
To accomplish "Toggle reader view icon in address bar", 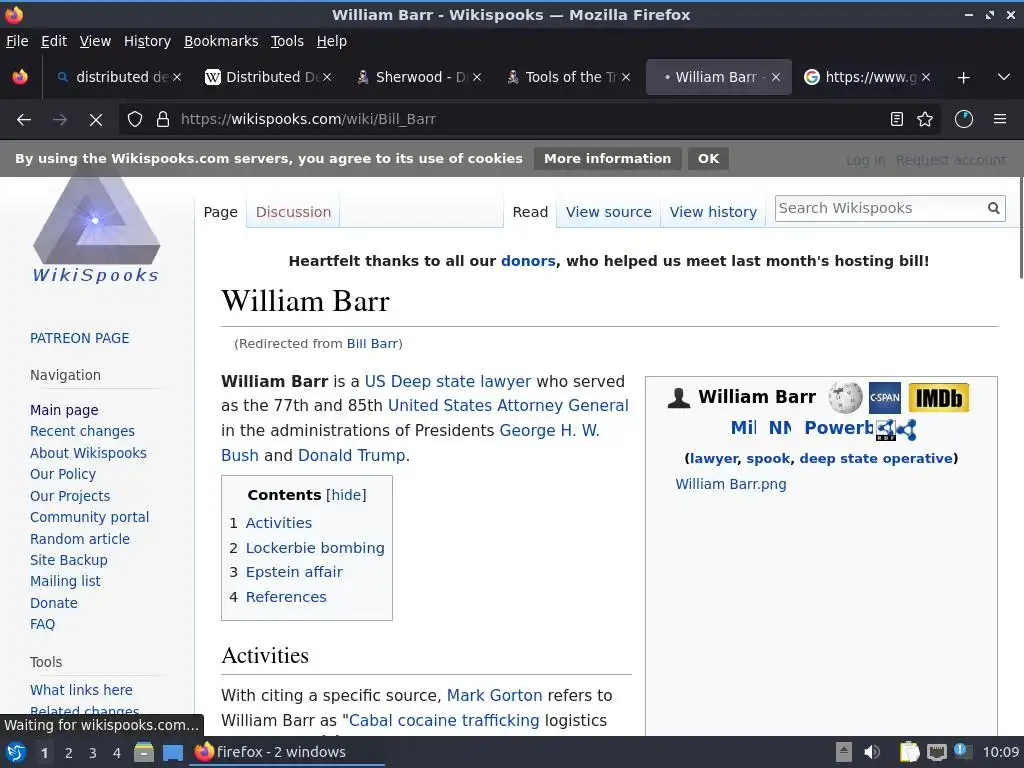I will 897,120.
